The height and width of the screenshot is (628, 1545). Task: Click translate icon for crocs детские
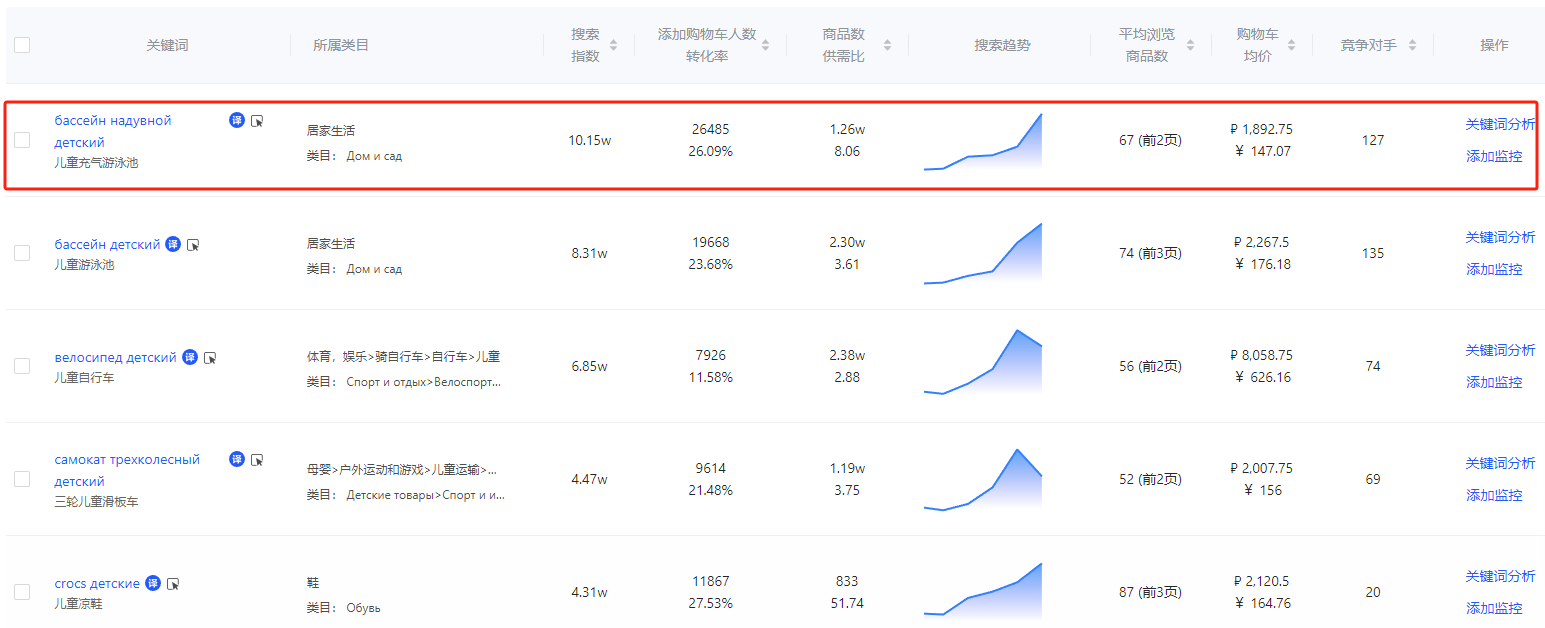point(153,583)
